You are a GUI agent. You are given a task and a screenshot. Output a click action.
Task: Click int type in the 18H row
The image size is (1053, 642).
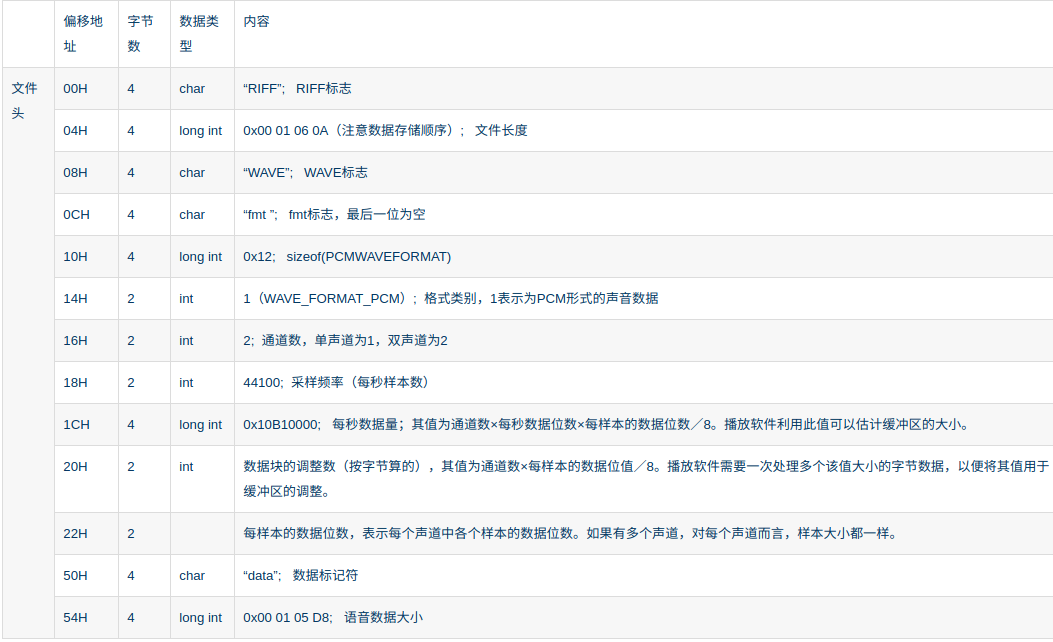coord(186,382)
